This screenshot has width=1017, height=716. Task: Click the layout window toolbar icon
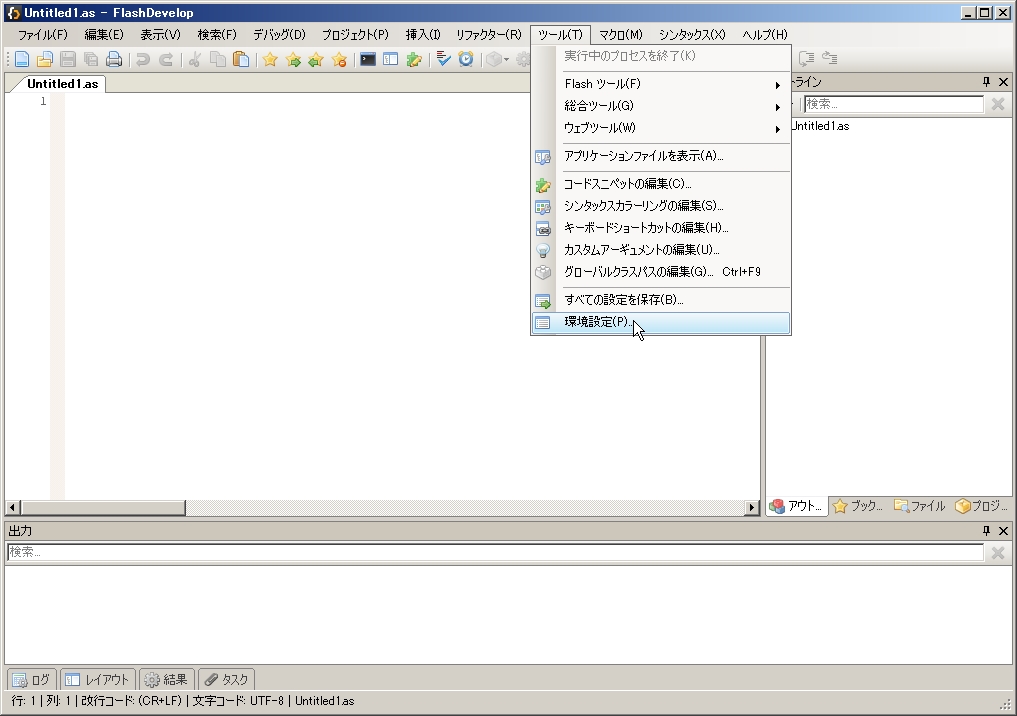[390, 60]
